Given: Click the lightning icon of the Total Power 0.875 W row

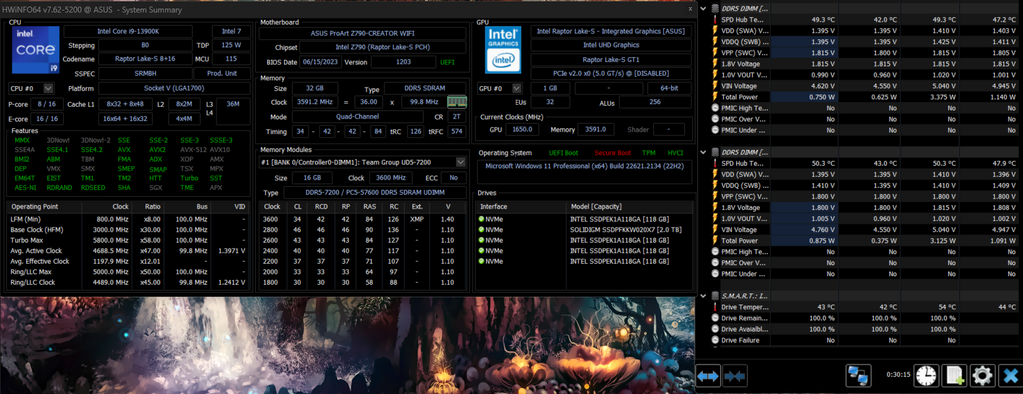Looking at the screenshot, I should pos(715,240).
